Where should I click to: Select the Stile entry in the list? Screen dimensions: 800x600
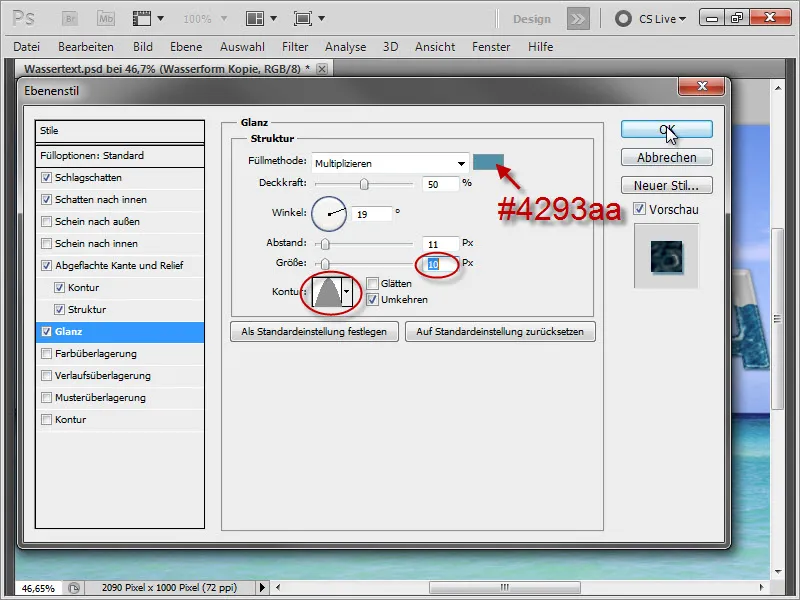[x=120, y=131]
